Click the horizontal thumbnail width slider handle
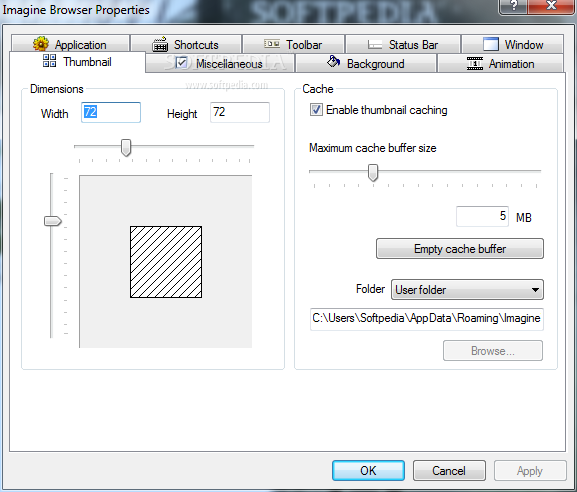577x492 pixels. tap(126, 148)
